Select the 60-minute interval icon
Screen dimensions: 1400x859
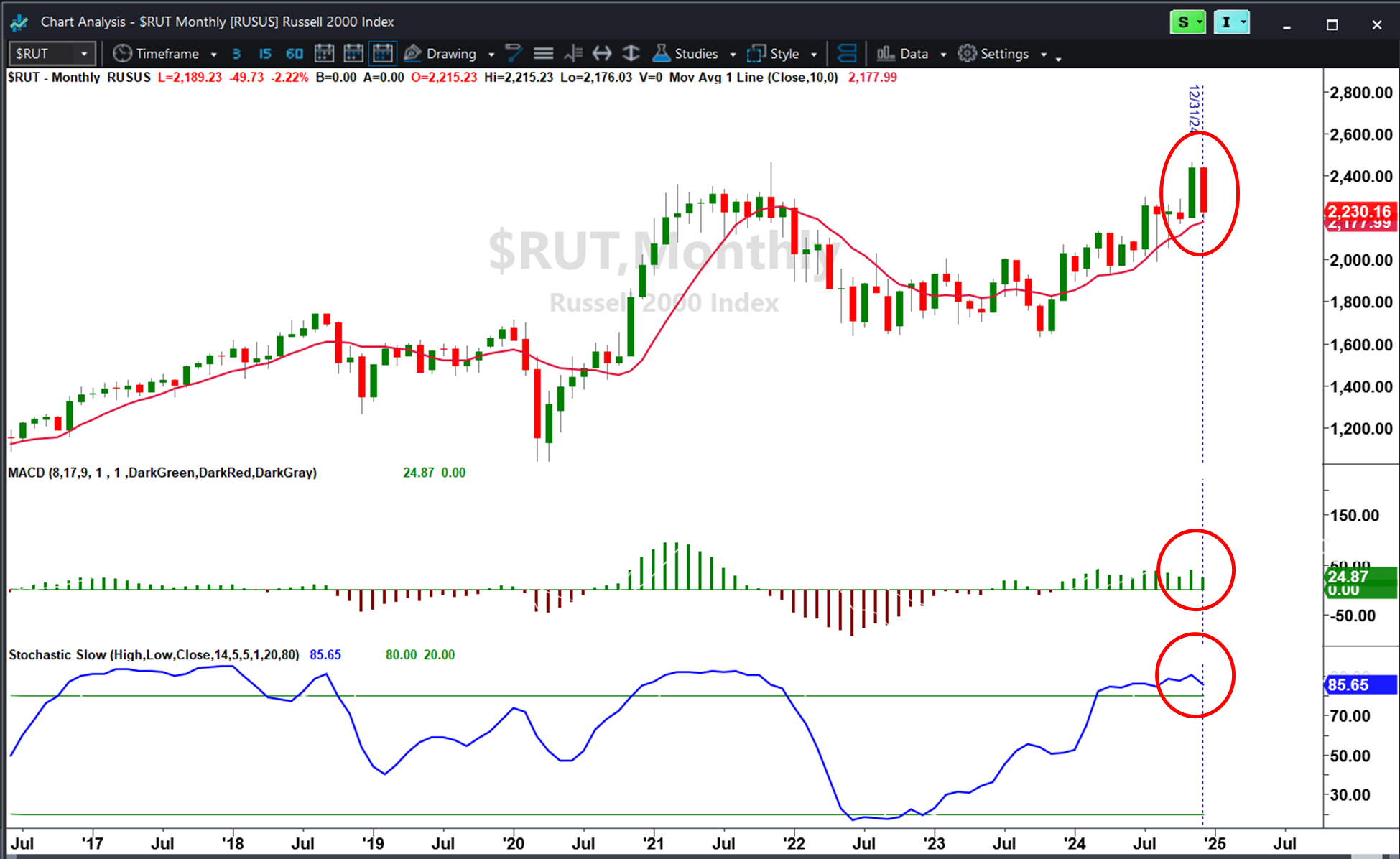point(295,54)
